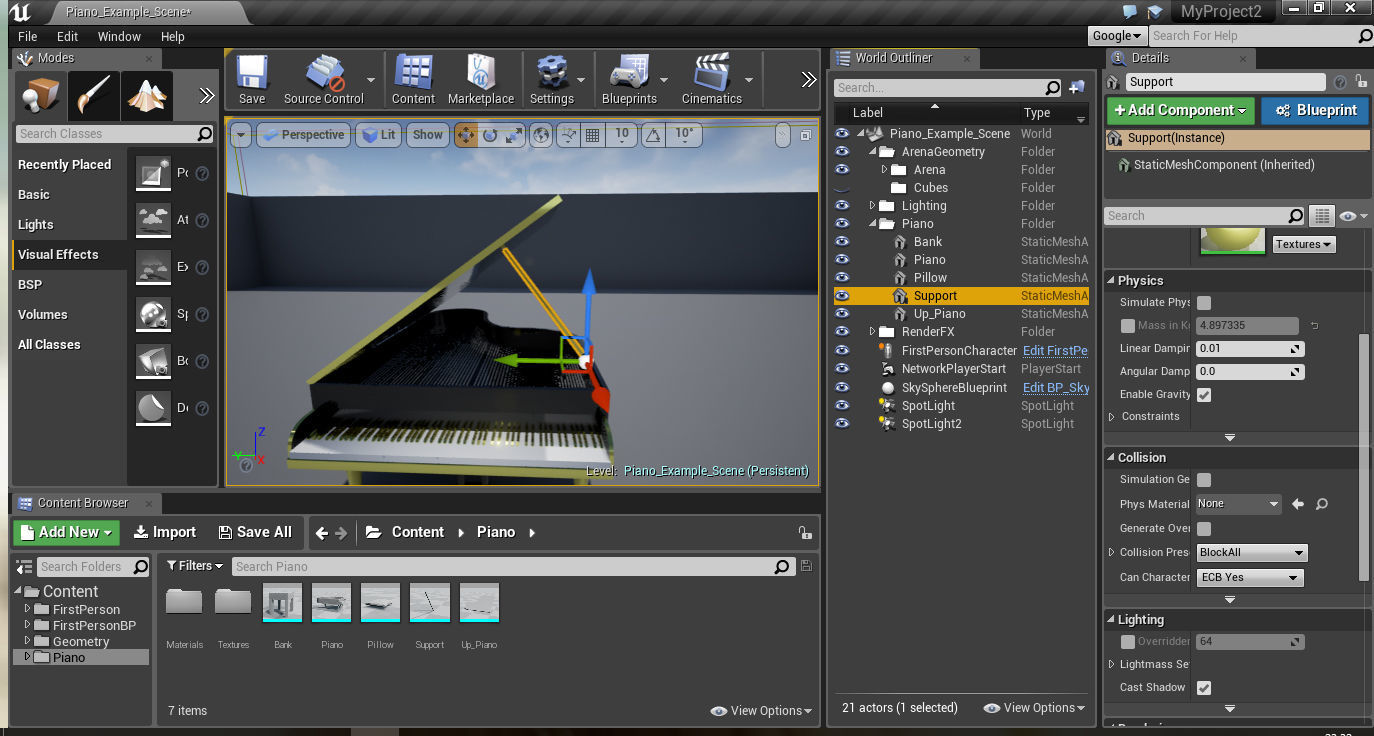Click the Search Classes input field
Viewport: 1374px width, 736px height.
coord(115,134)
